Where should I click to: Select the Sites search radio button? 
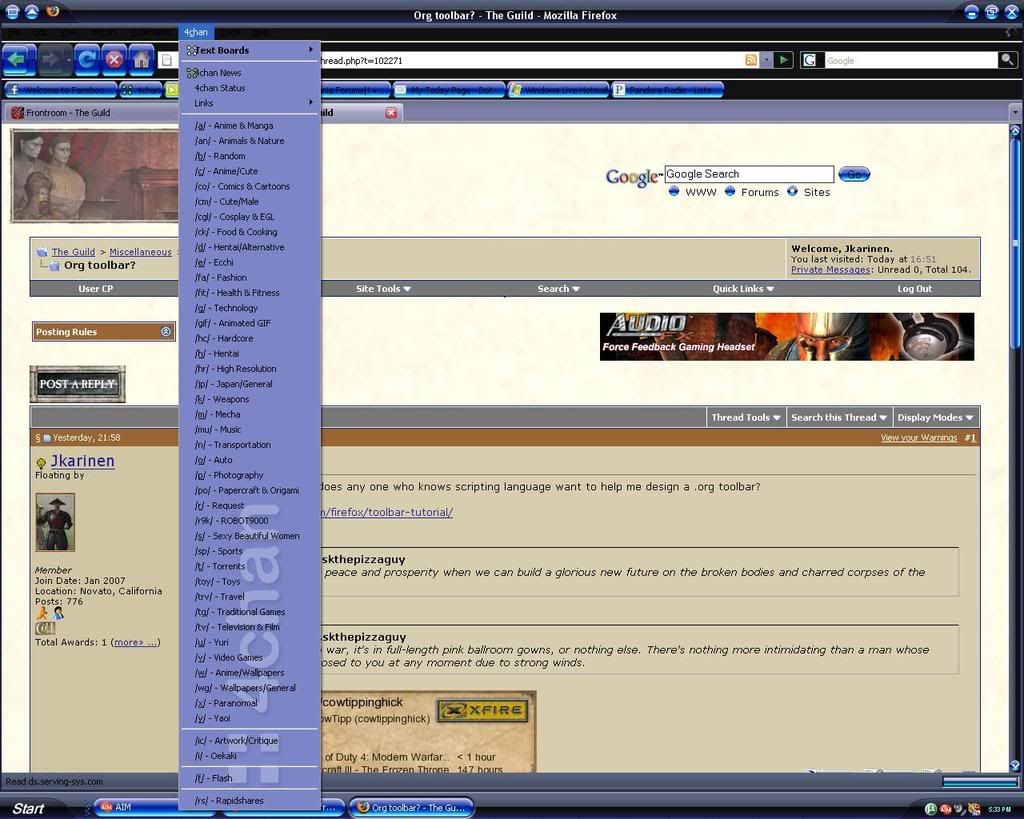[x=792, y=191]
